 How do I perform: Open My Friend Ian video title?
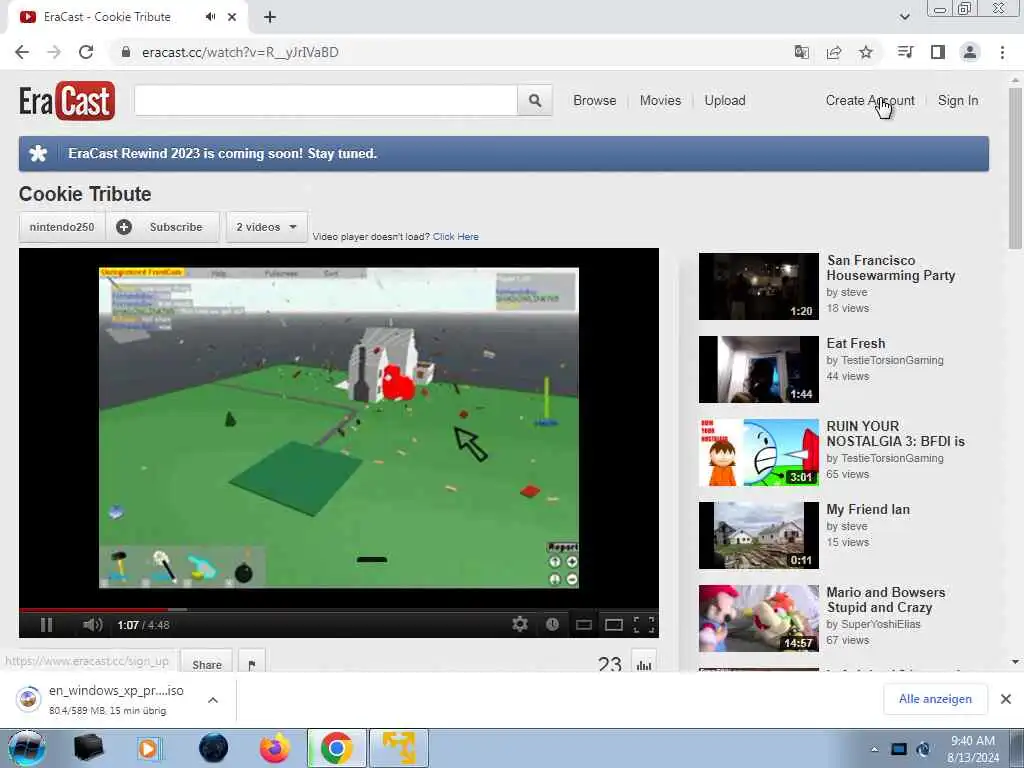click(868, 509)
